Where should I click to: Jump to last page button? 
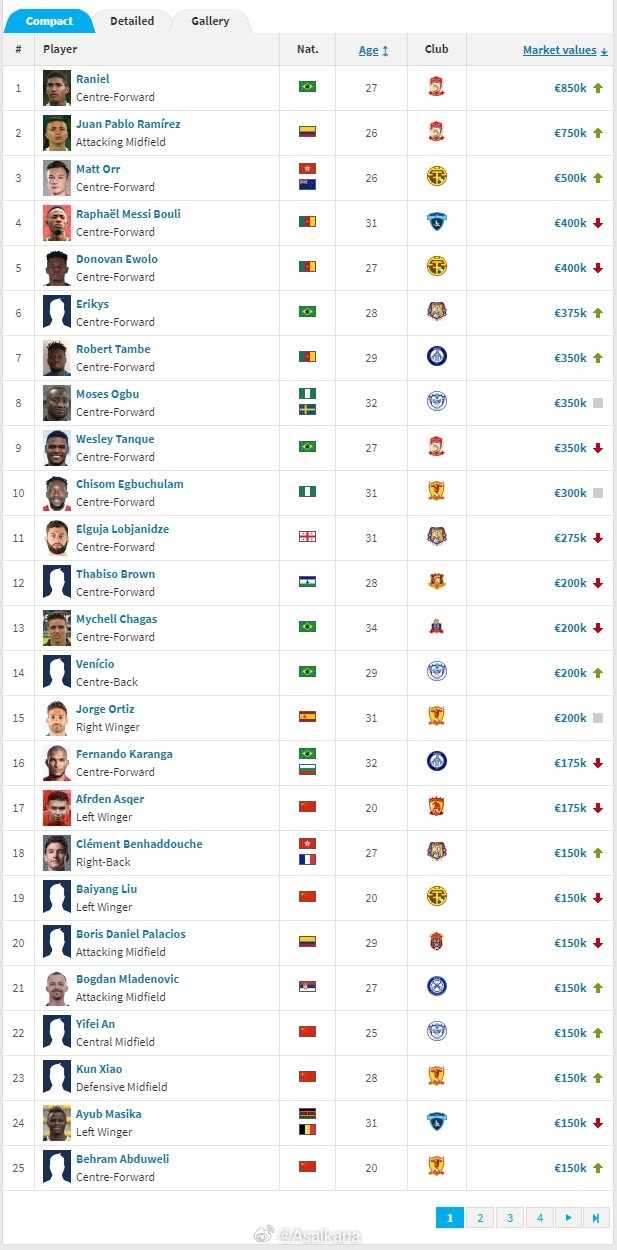coord(597,1218)
